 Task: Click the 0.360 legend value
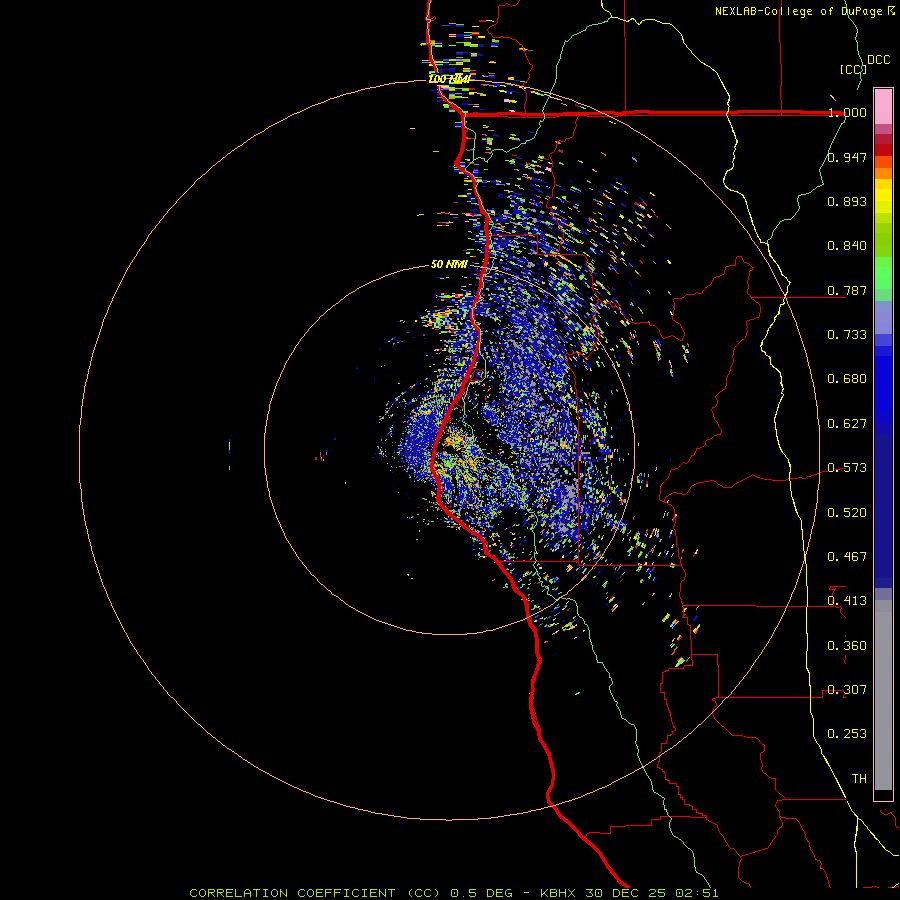[x=847, y=646]
